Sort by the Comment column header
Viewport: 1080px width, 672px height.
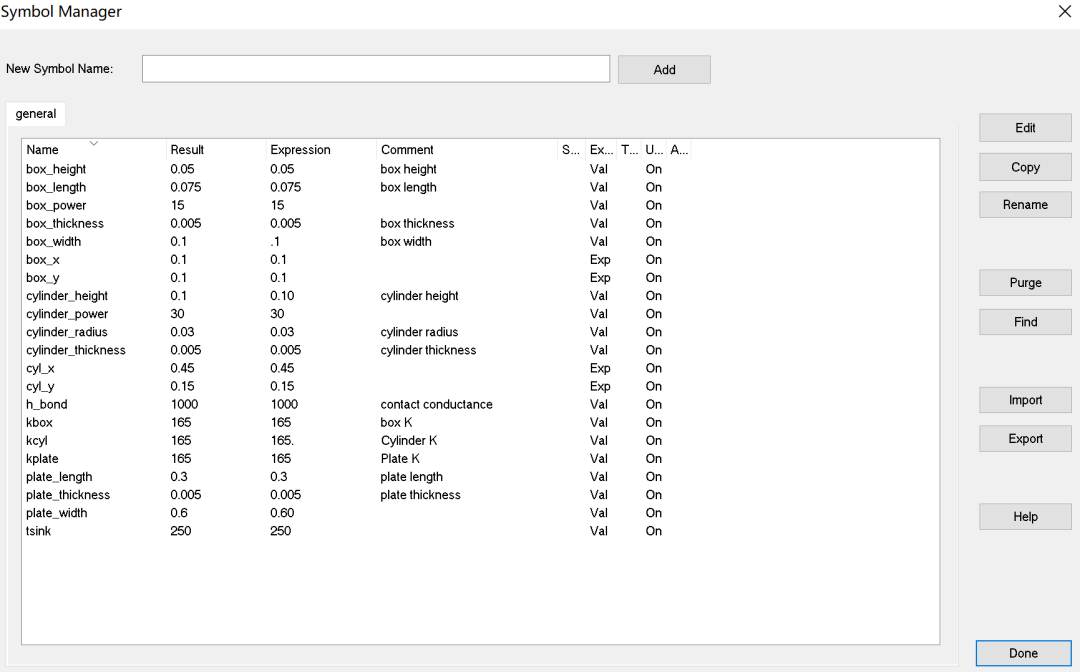pos(467,149)
